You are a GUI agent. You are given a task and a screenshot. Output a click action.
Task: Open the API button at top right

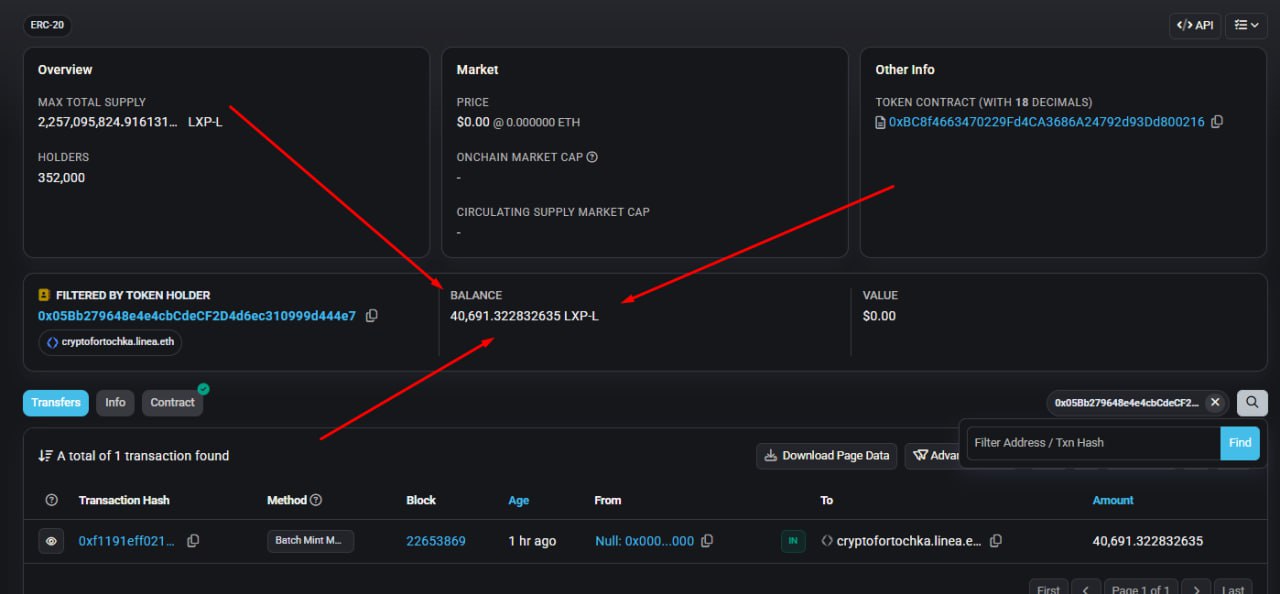pos(1195,25)
